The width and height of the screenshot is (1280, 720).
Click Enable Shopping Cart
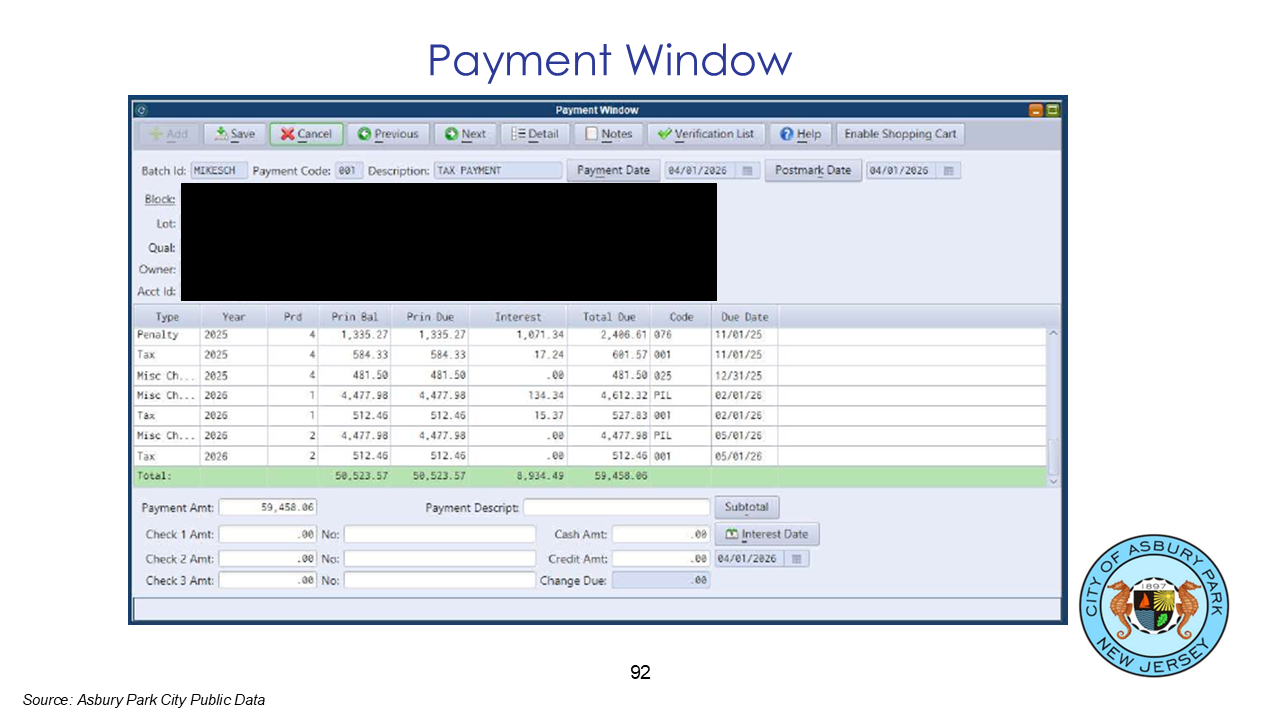900,134
